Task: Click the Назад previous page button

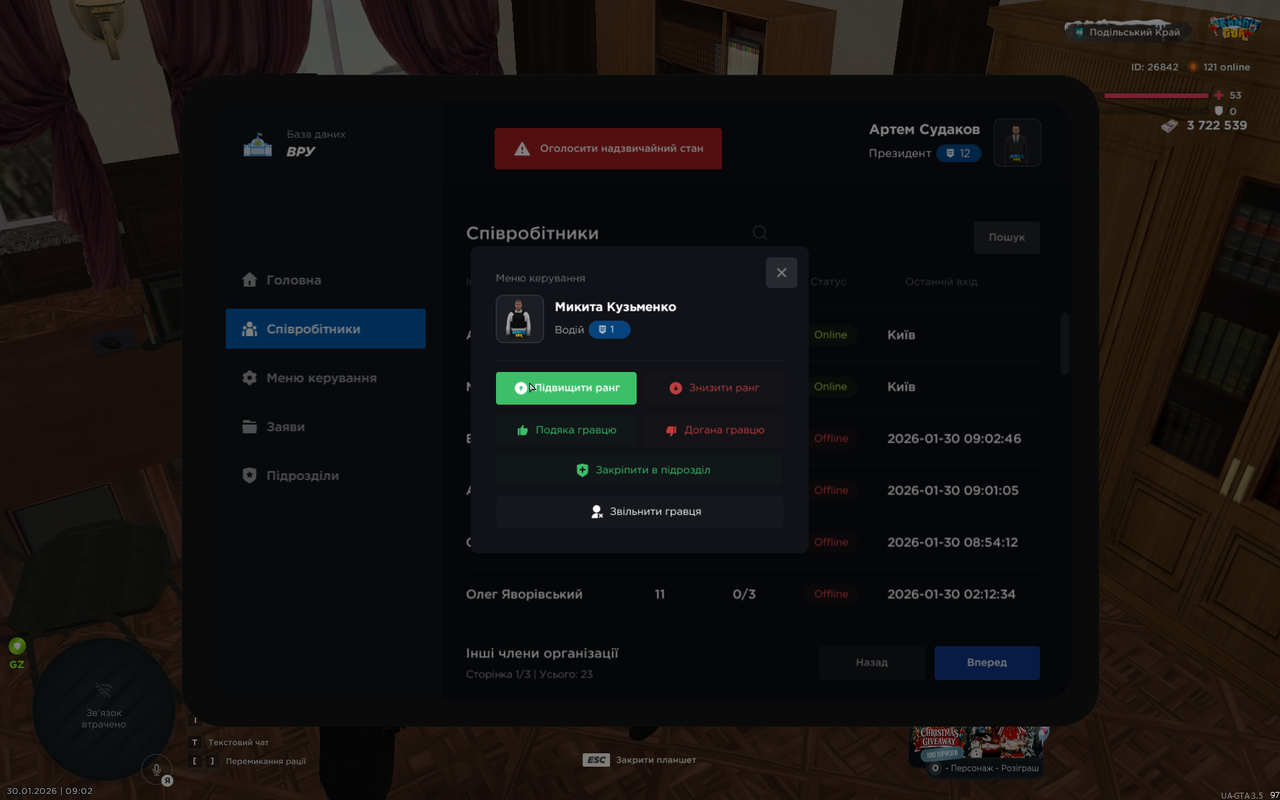Action: pos(872,663)
